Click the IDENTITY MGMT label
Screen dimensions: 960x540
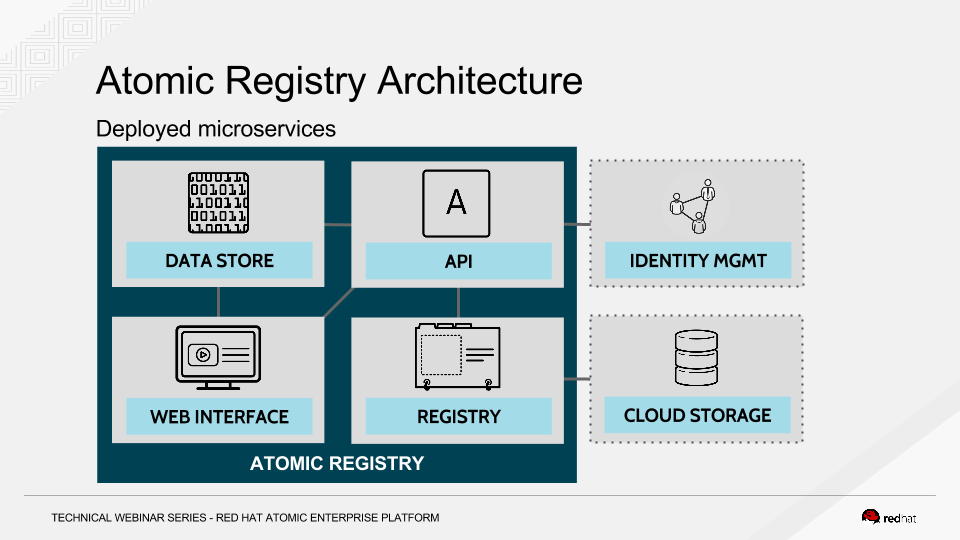tap(698, 261)
